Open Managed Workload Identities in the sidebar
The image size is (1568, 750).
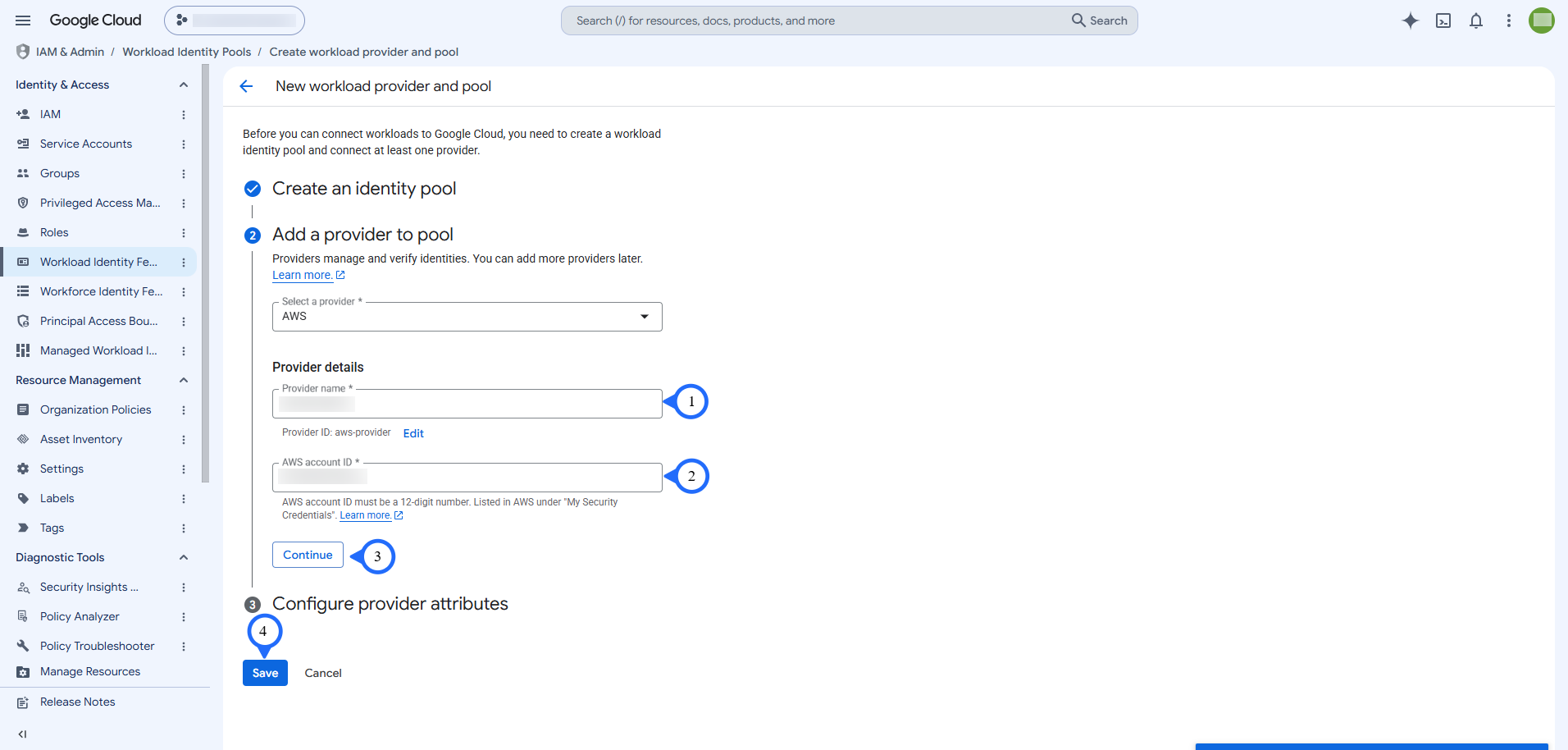point(98,350)
